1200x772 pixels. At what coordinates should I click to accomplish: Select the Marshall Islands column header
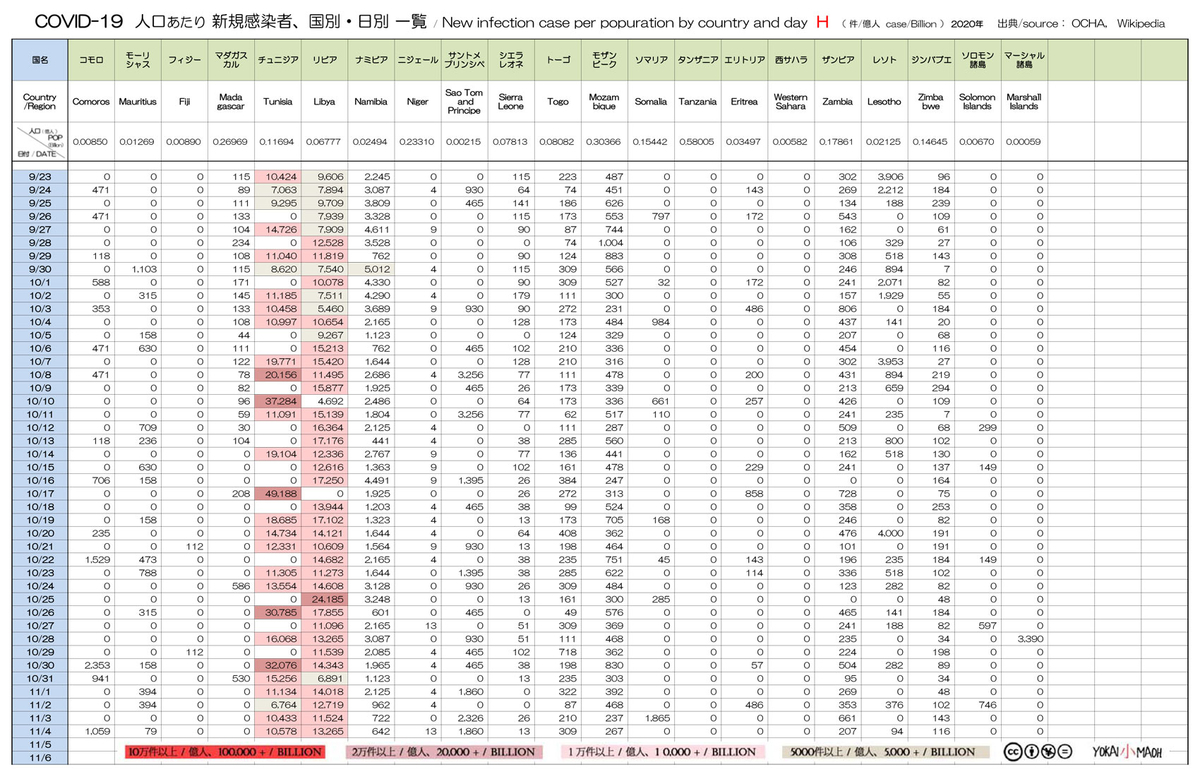[x=1024, y=102]
